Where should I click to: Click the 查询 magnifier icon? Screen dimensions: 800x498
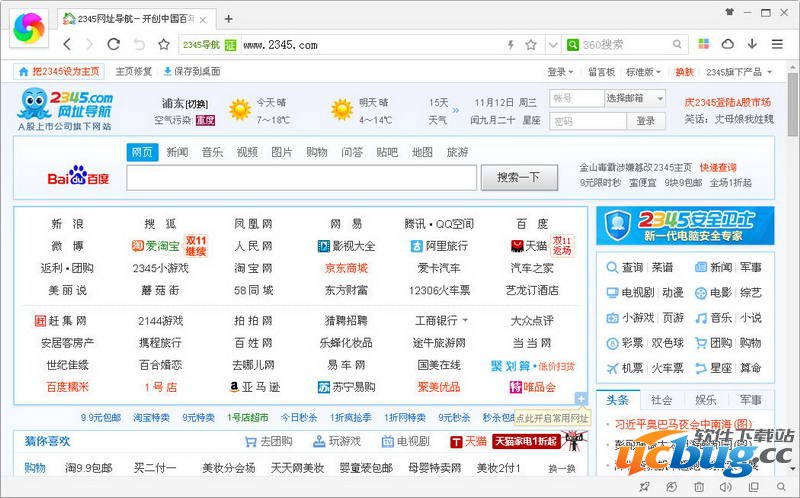(x=612, y=267)
